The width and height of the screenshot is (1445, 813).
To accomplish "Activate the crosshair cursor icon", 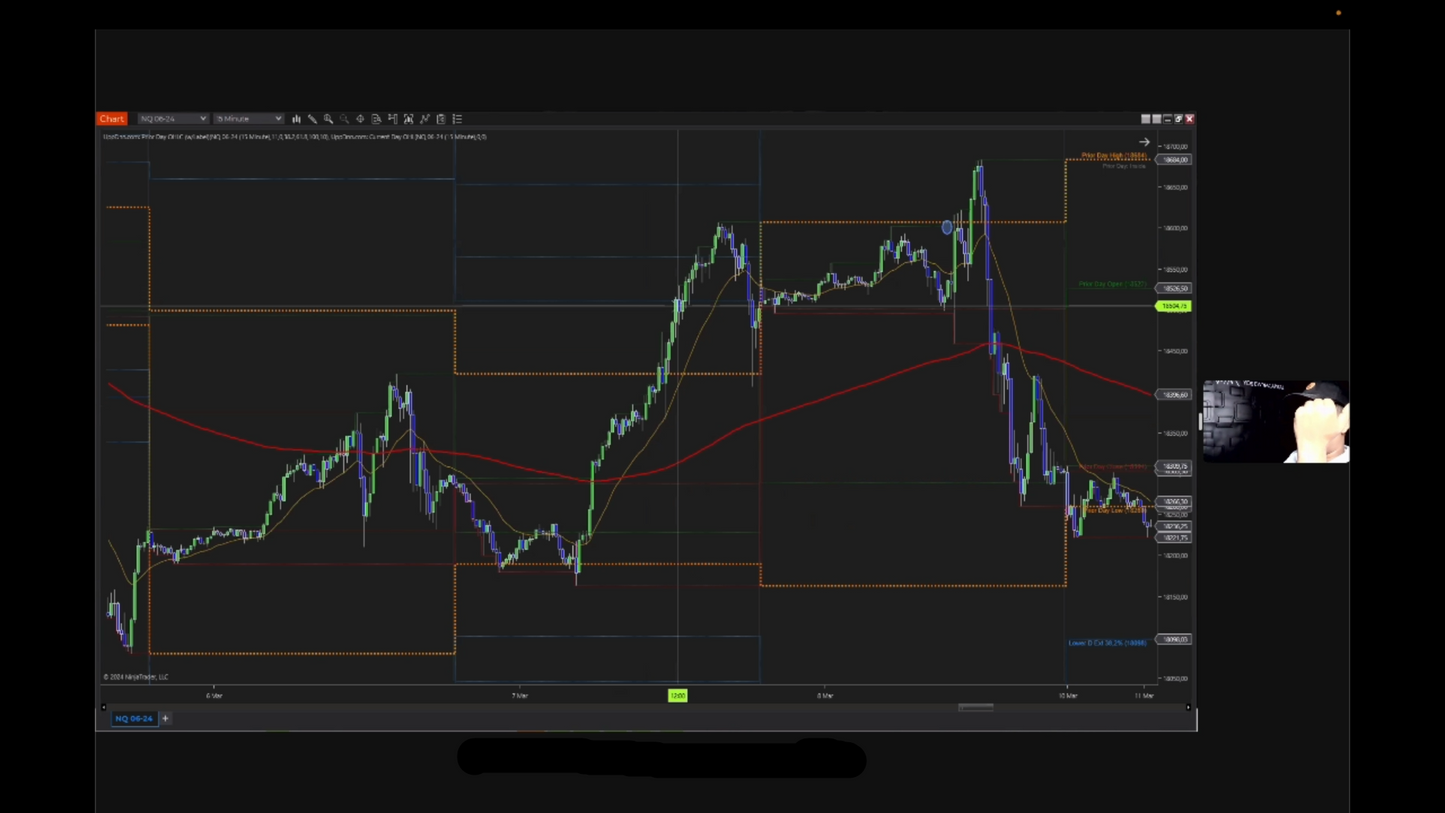I will click(x=360, y=119).
